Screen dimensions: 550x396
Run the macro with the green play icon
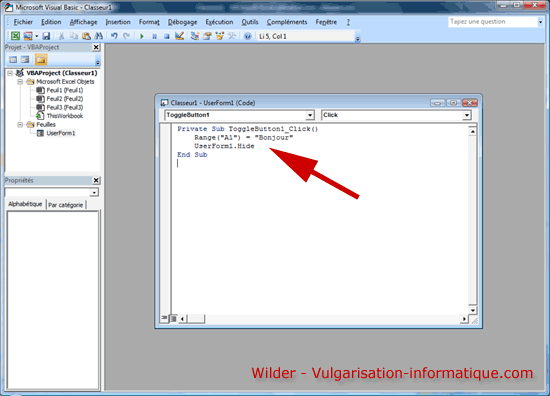coord(142,36)
